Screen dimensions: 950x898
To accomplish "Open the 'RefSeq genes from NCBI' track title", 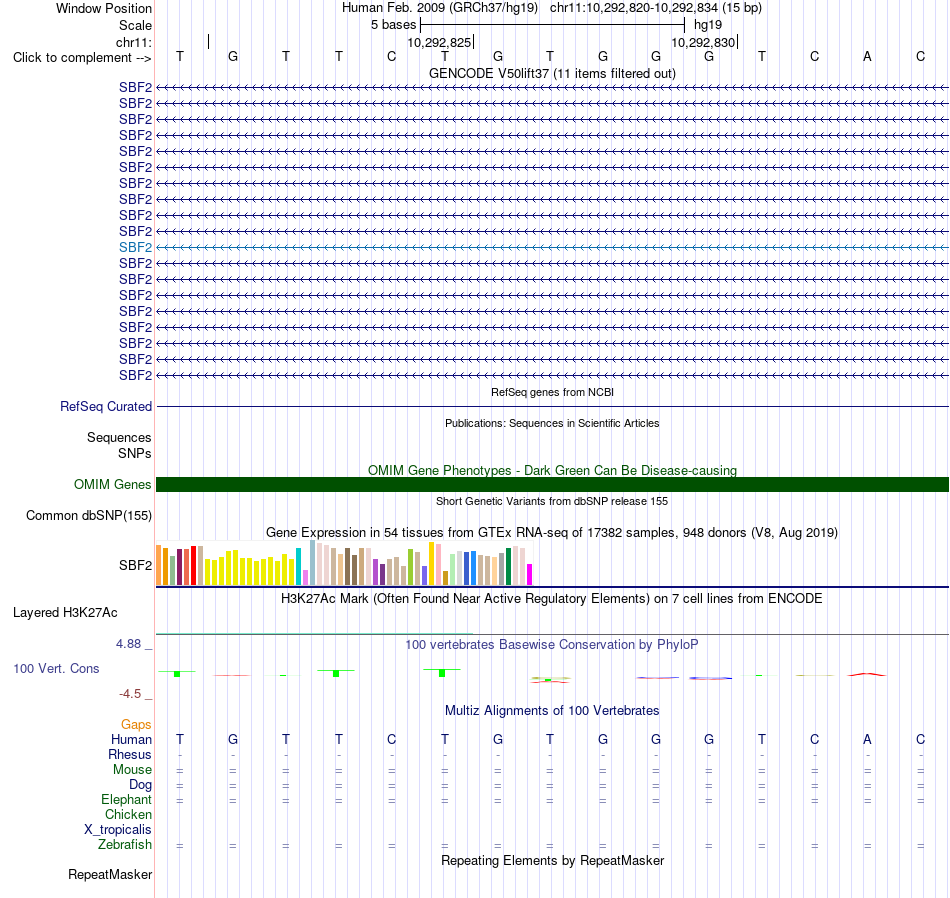I will point(552,392).
